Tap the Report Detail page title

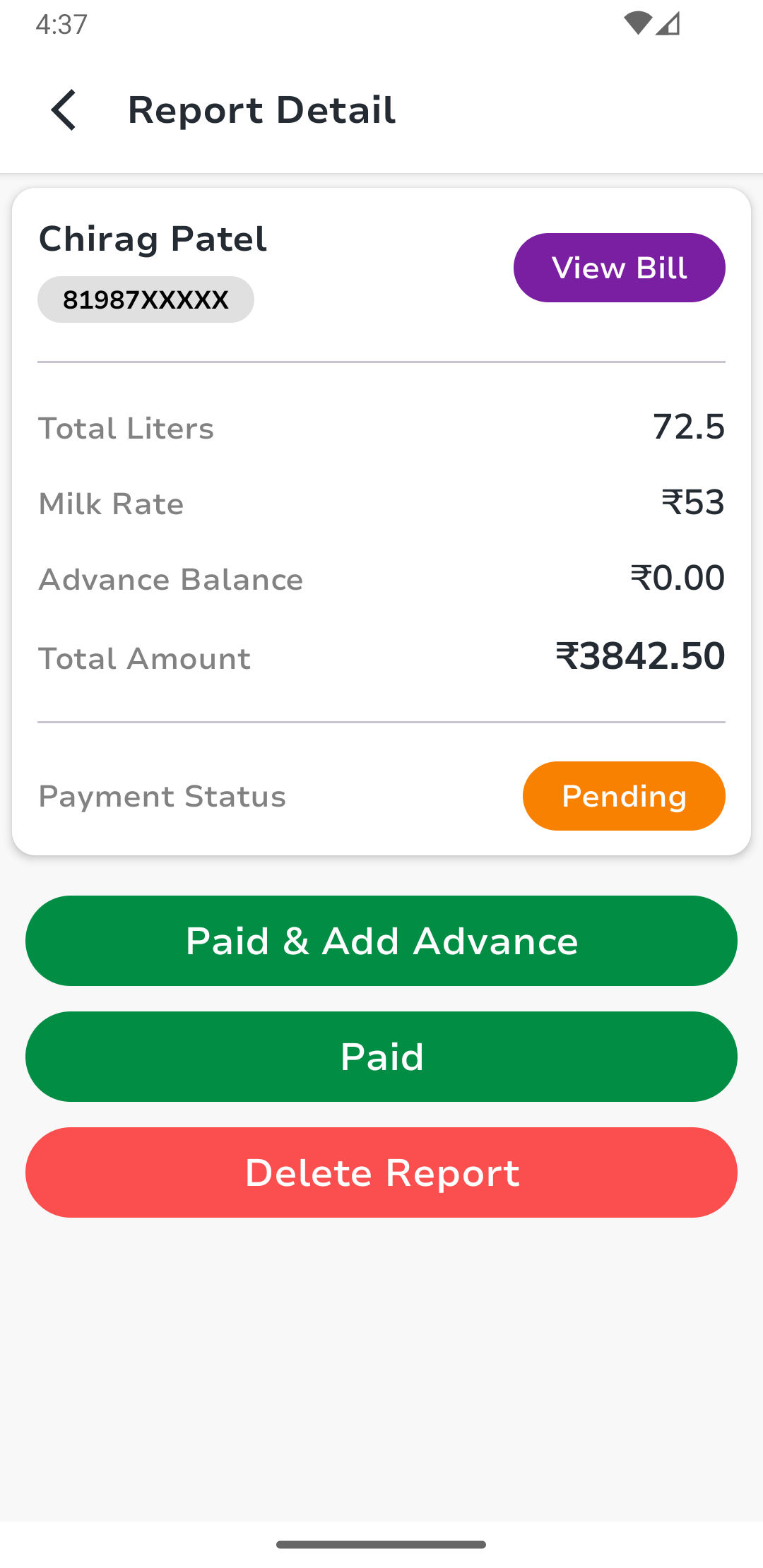[x=261, y=110]
